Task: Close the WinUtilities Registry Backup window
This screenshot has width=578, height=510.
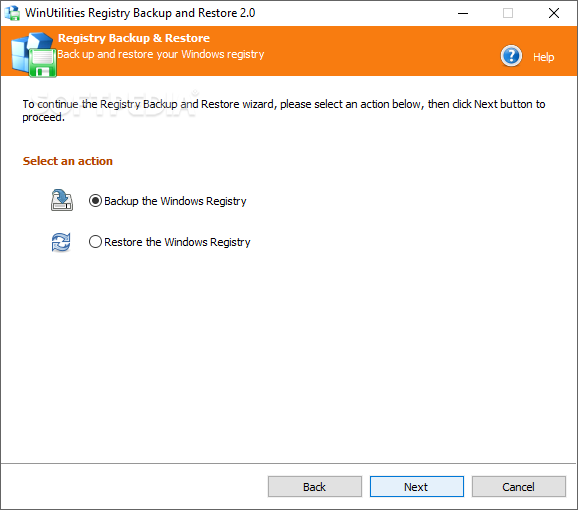Action: [x=554, y=13]
